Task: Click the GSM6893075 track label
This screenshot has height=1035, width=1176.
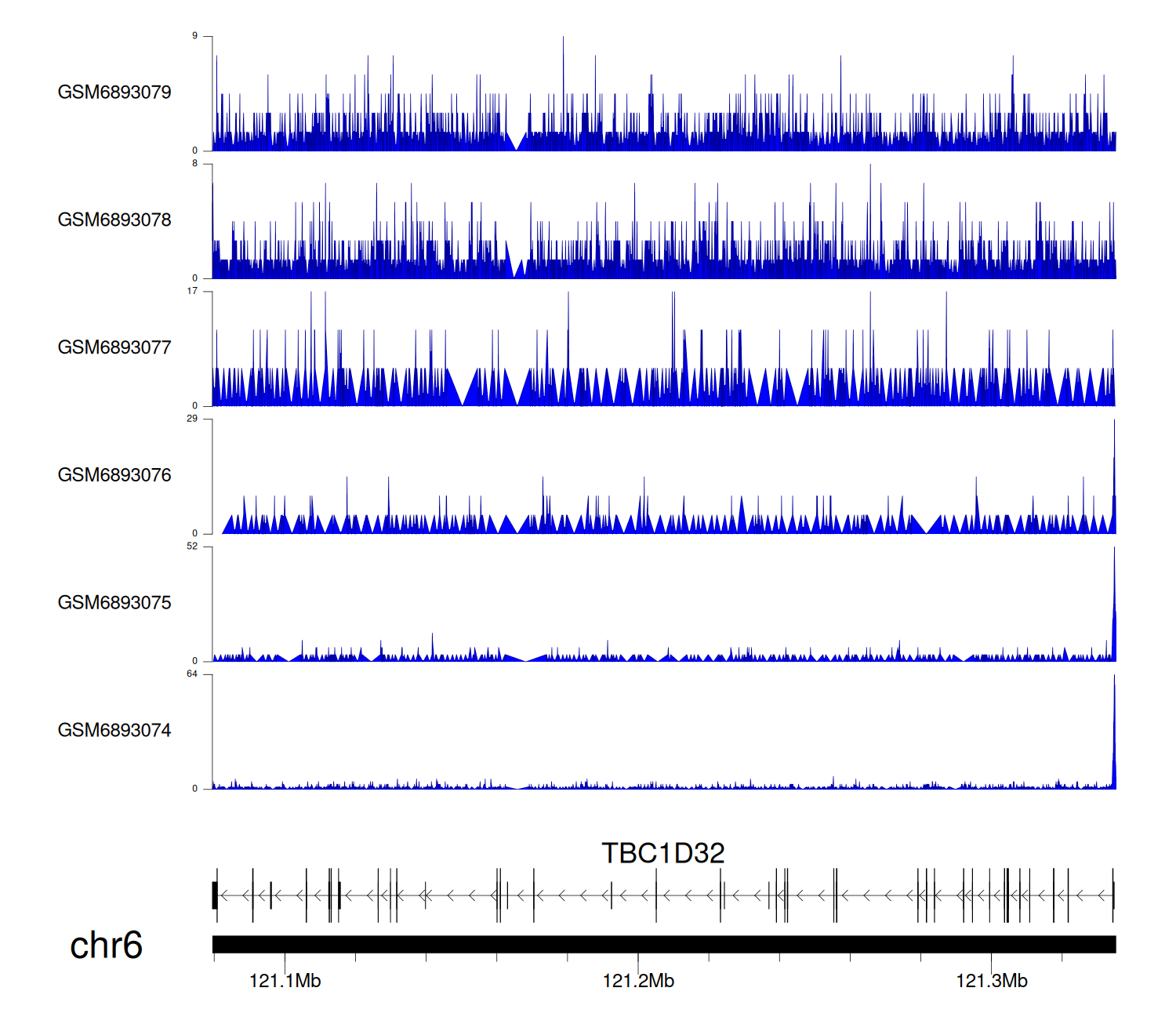Action: click(x=114, y=603)
